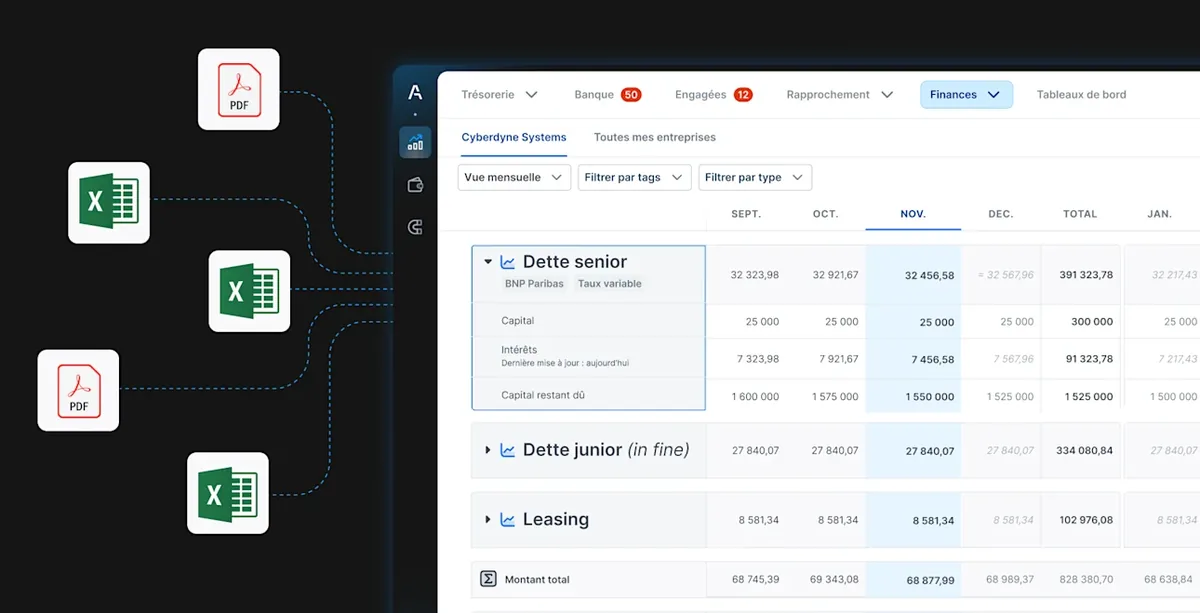The height and width of the screenshot is (613, 1200).
Task: Open the Rapprochement dropdown menu
Action: pos(840,95)
